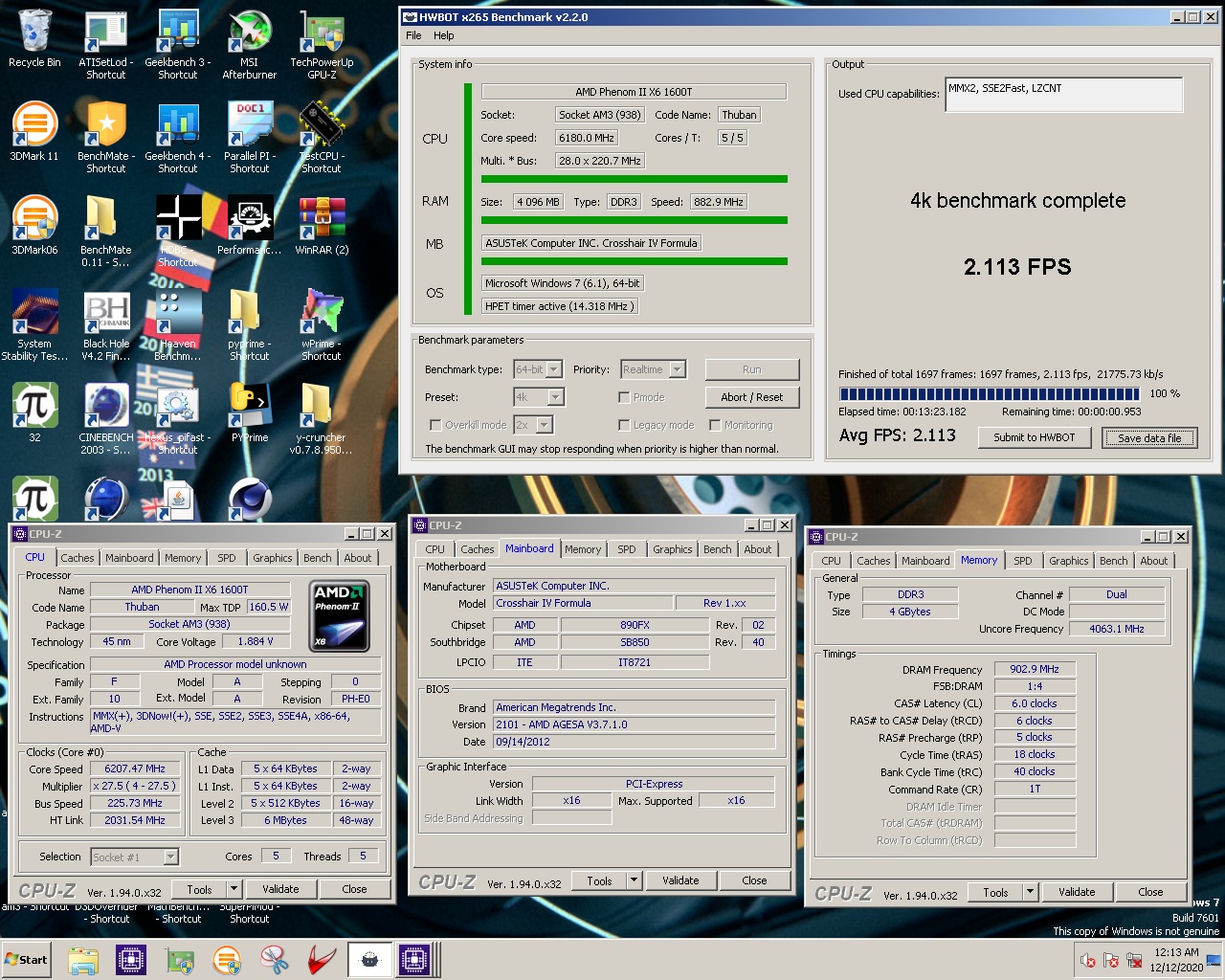Screen dimensions: 1225x980
Task: Open Geekbench 4 shortcut icon
Action: [178, 139]
